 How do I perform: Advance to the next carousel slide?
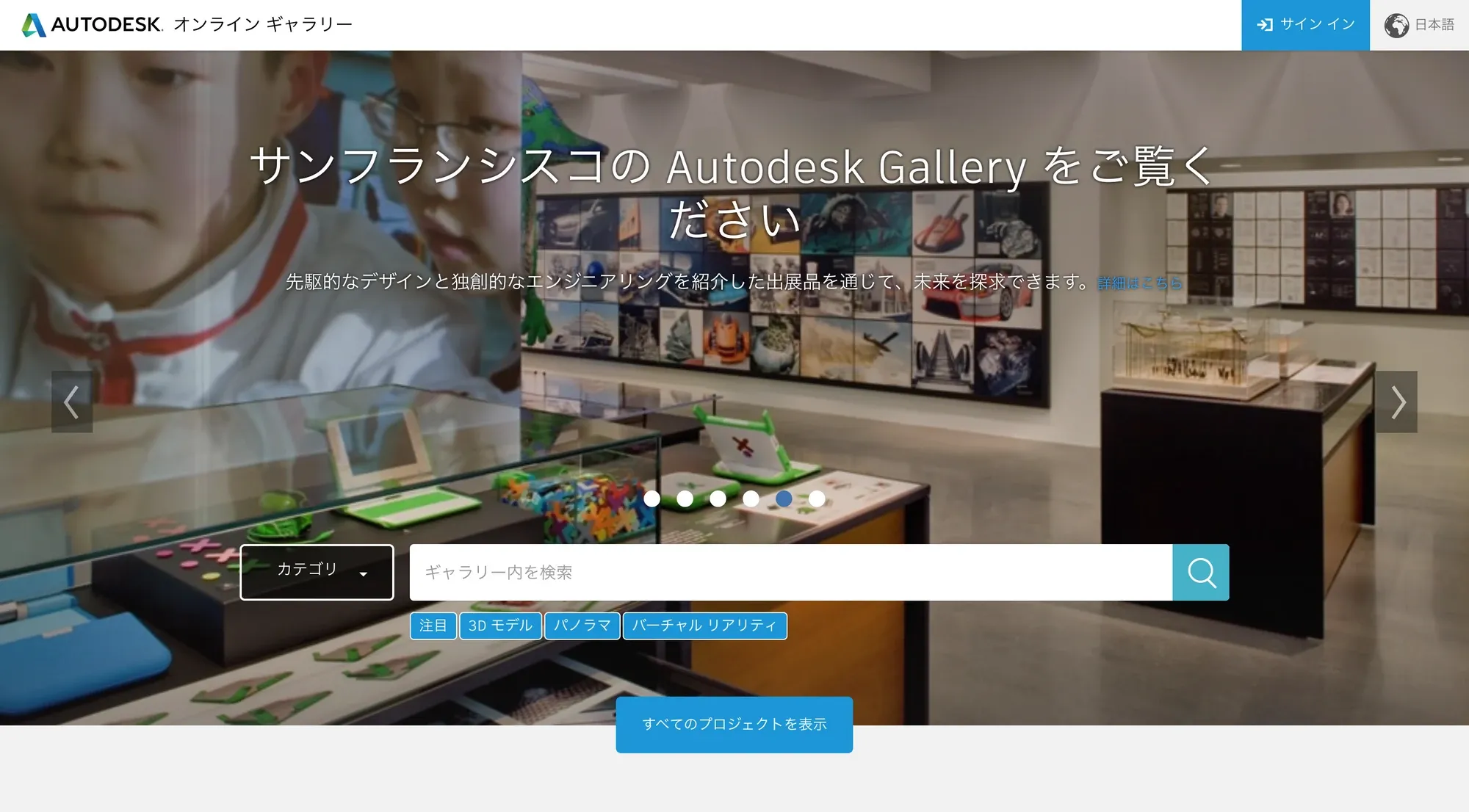[x=1396, y=402]
